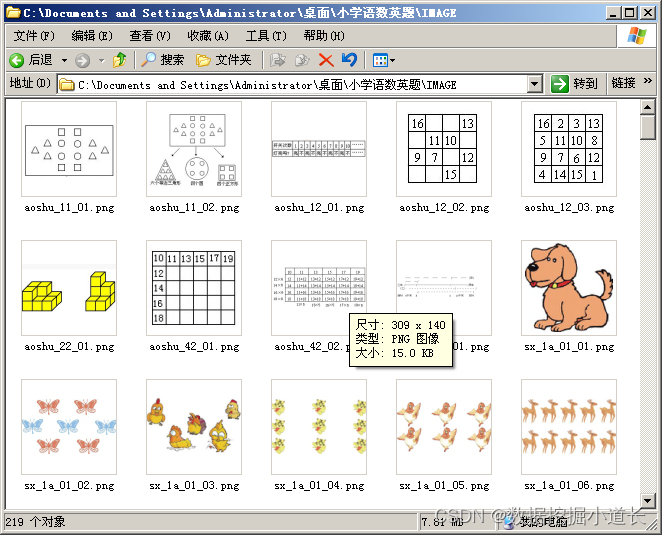662x535 pixels.
Task: Click the Windows flag logo
Action: point(637,36)
